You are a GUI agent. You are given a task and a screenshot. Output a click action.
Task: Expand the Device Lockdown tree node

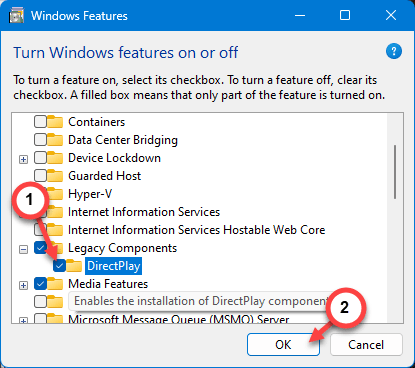coord(23,160)
